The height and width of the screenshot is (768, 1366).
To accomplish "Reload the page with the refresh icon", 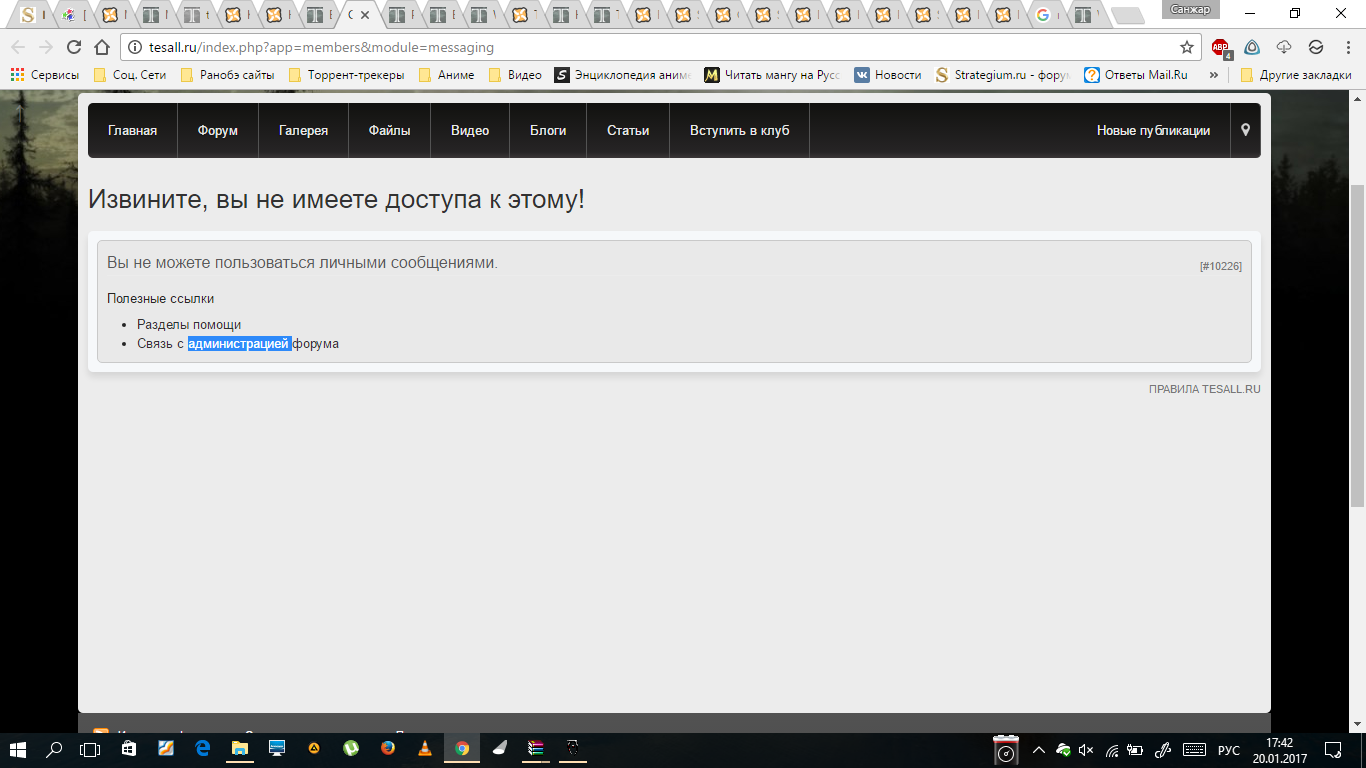I will point(73,47).
